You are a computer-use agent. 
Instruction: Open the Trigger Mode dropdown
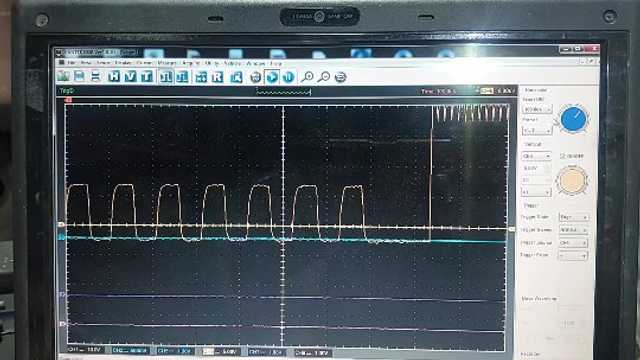pyautogui.click(x=573, y=217)
